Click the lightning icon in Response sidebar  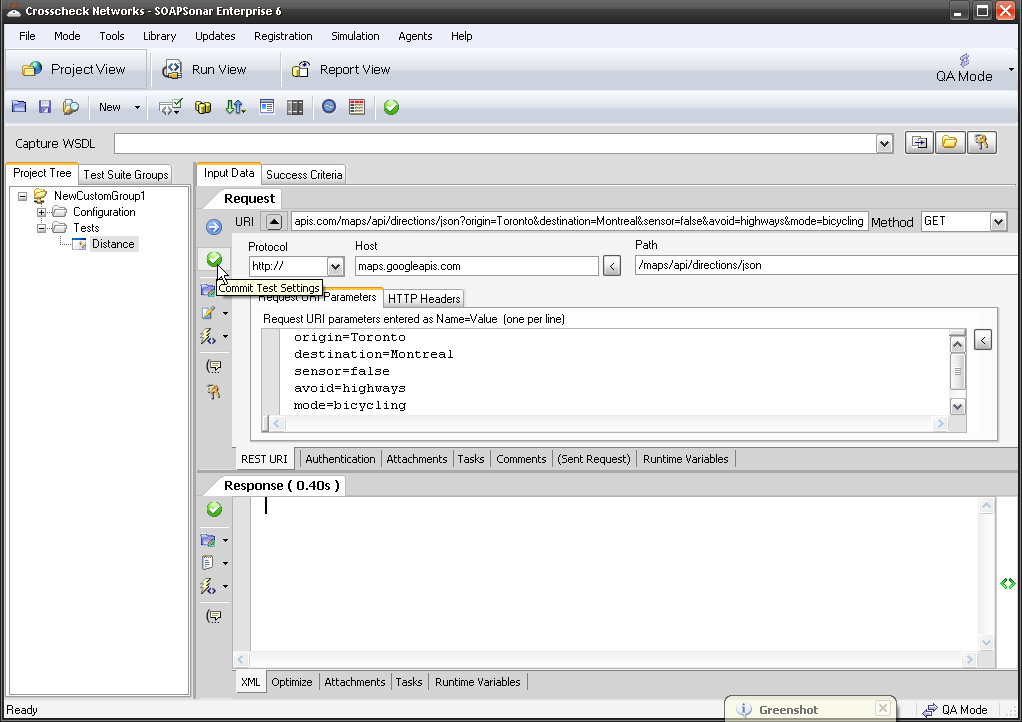coord(208,586)
